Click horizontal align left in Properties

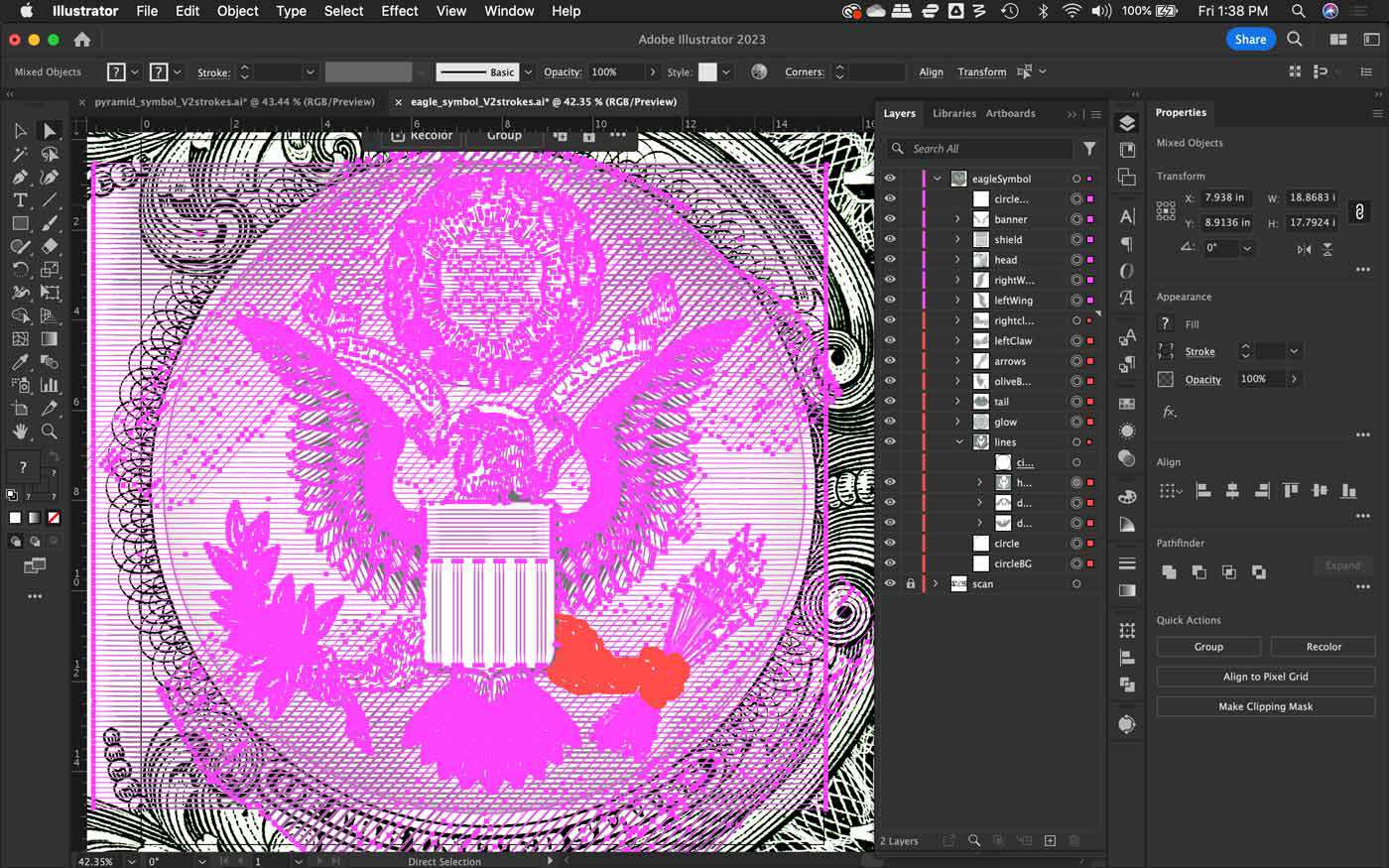[1203, 490]
